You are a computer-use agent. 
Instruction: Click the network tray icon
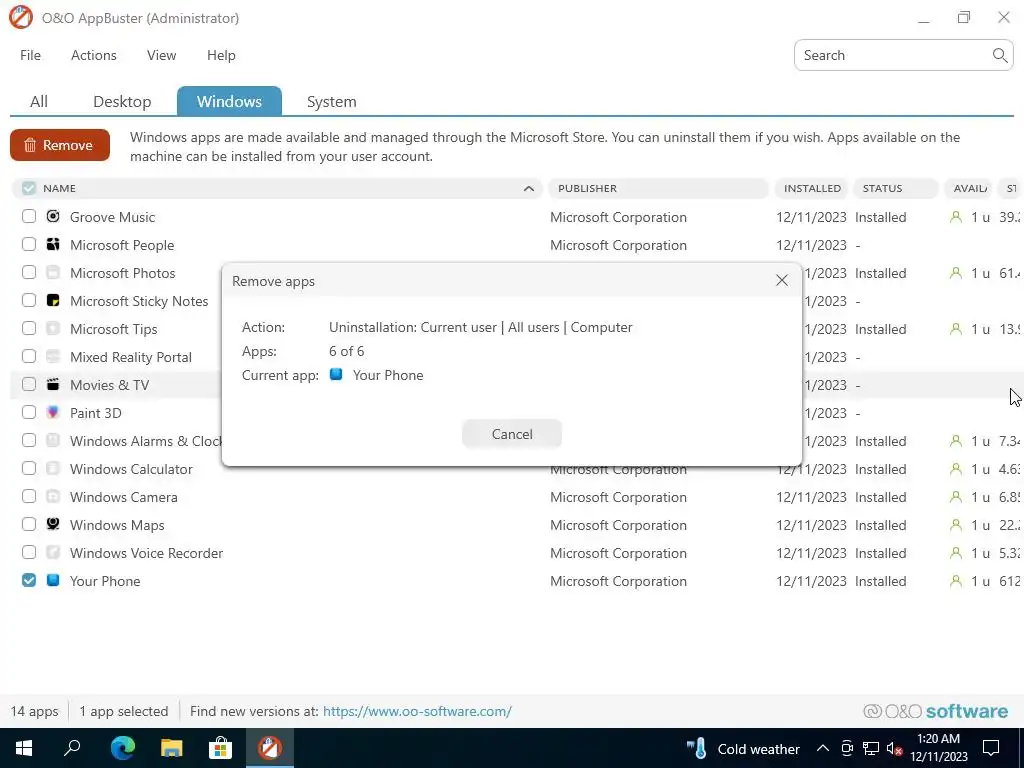[x=871, y=748]
